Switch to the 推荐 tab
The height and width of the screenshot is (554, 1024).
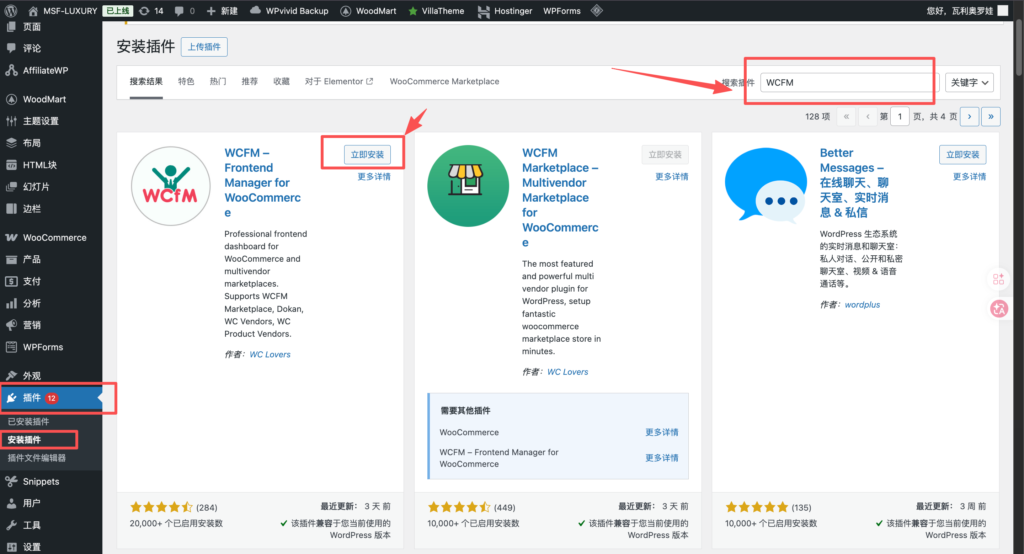point(249,82)
